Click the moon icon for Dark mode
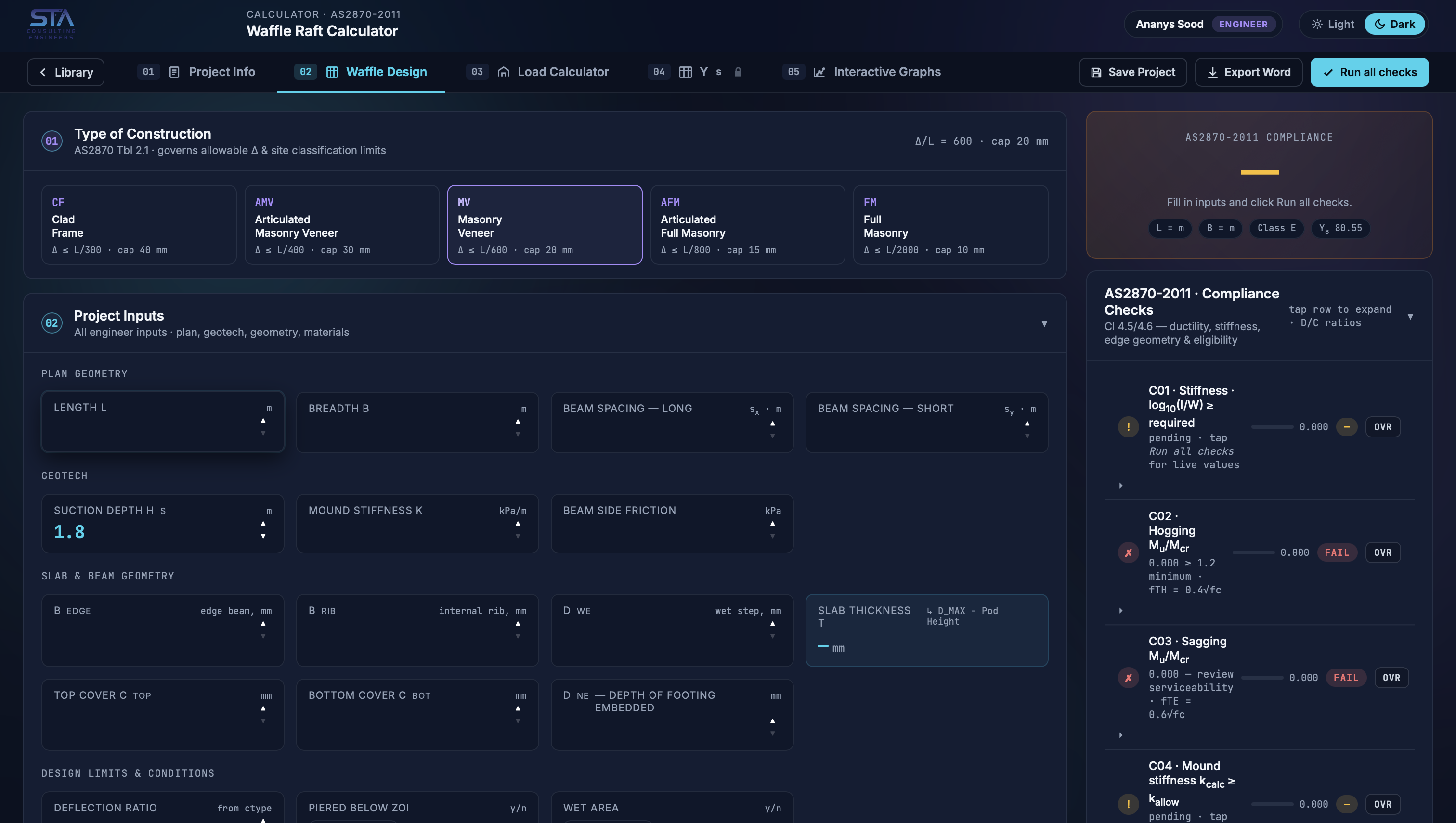Image resolution: width=1456 pixels, height=823 pixels. [1379, 25]
